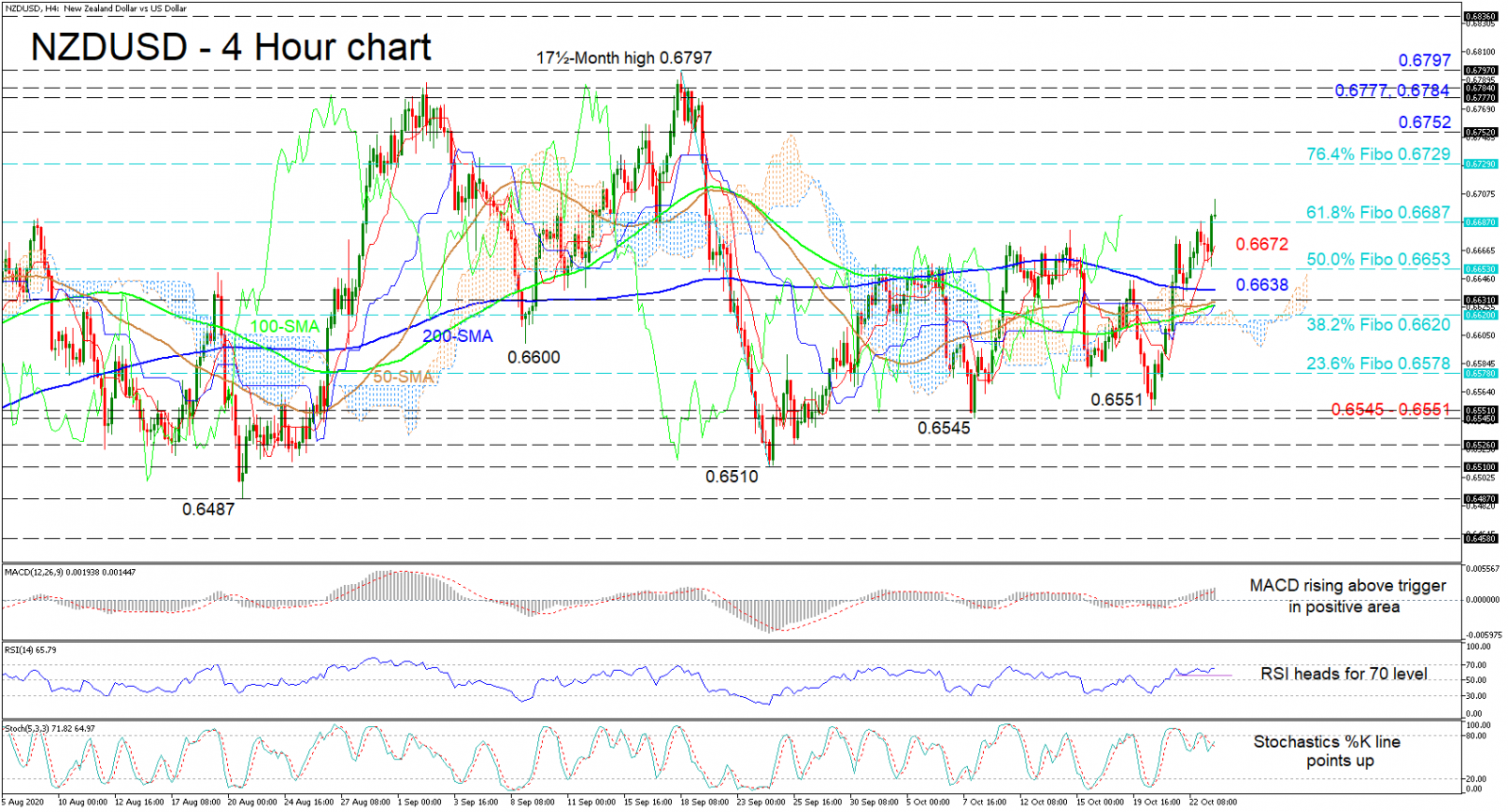Click the 76.4% Fibo 0.6729 label
Viewport: 1508px width, 812px height.
coord(1378,154)
